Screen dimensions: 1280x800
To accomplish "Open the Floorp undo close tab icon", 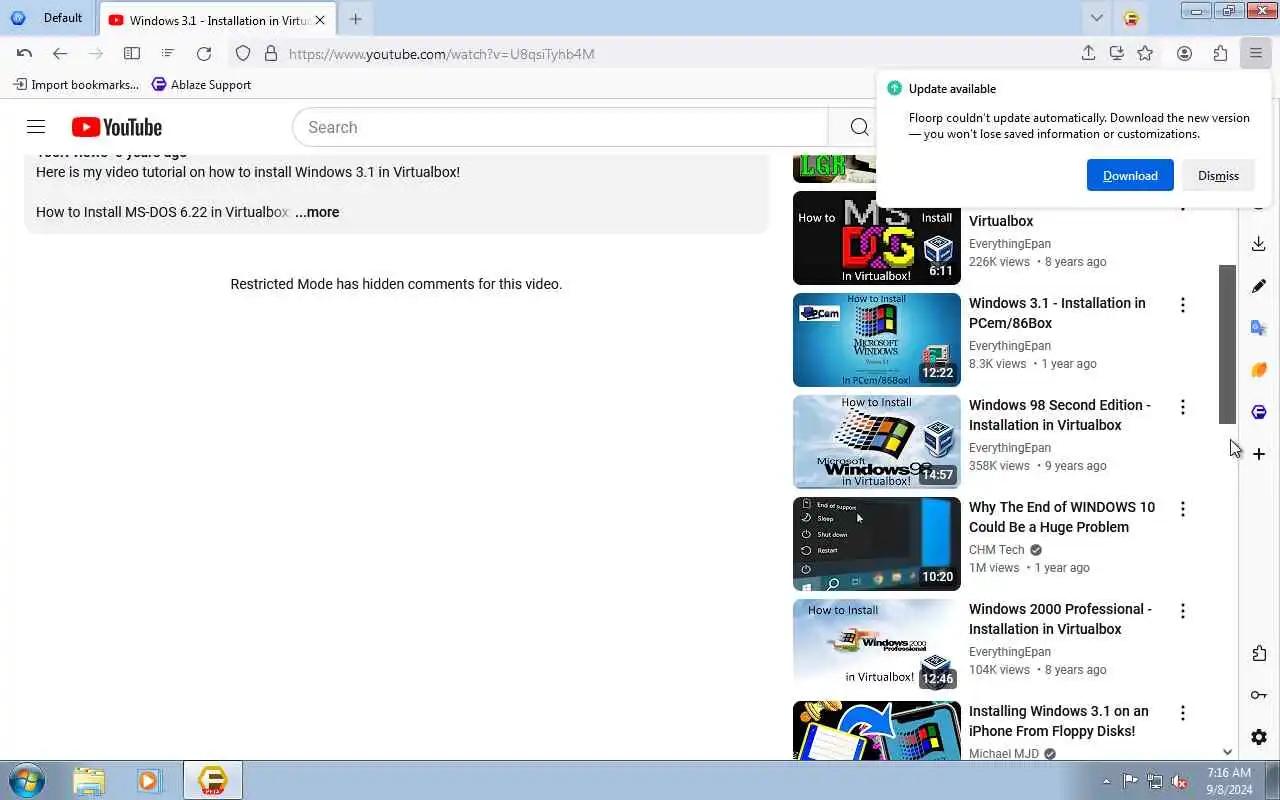I will pos(25,54).
